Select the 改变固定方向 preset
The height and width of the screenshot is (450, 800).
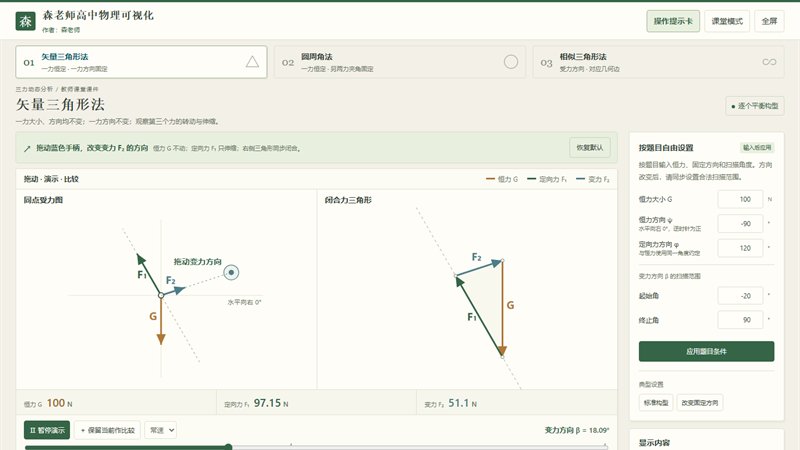[699, 403]
